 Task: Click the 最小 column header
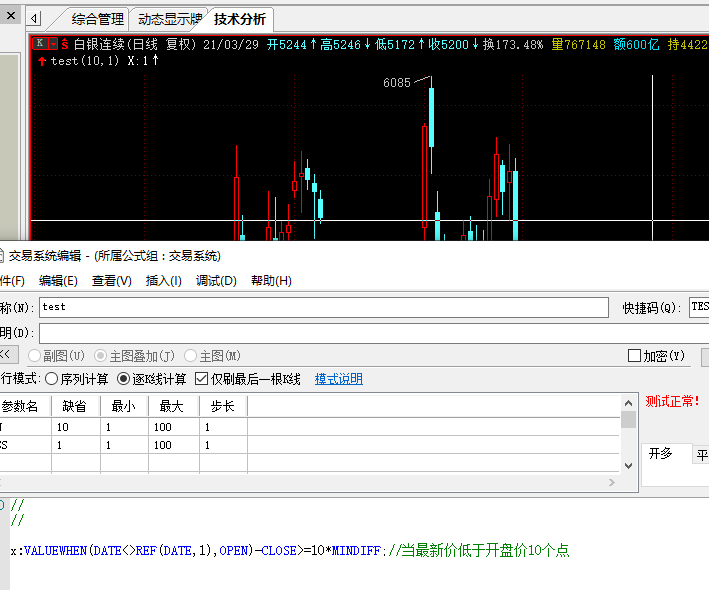(x=124, y=406)
